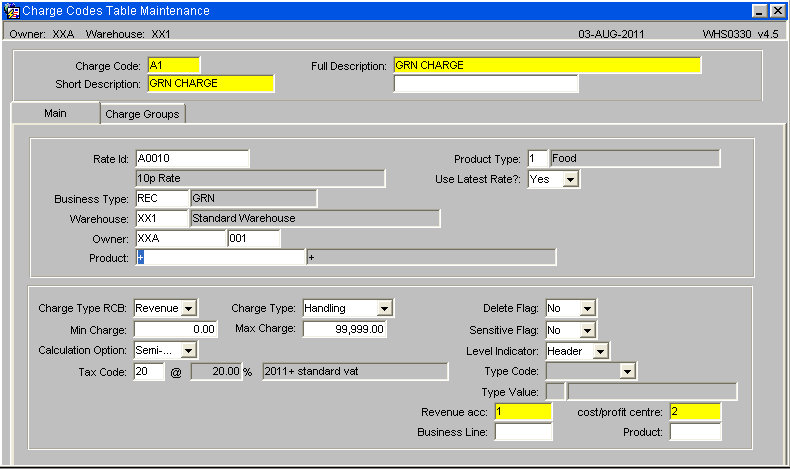The image size is (790, 469).
Task: Click the Min Charge field 0.00
Action: [176, 329]
